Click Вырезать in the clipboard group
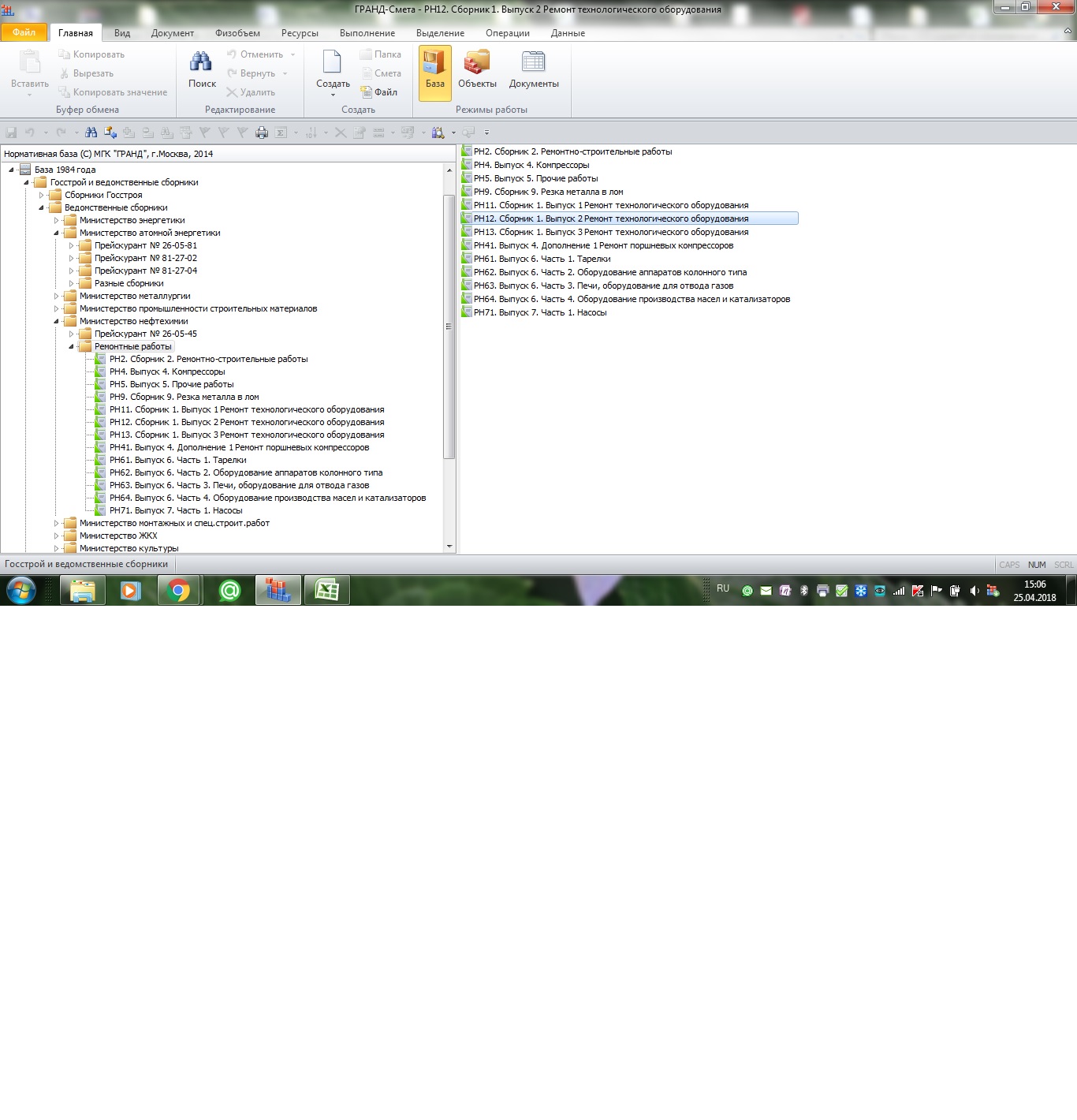The height and width of the screenshot is (1120, 1077). point(86,73)
